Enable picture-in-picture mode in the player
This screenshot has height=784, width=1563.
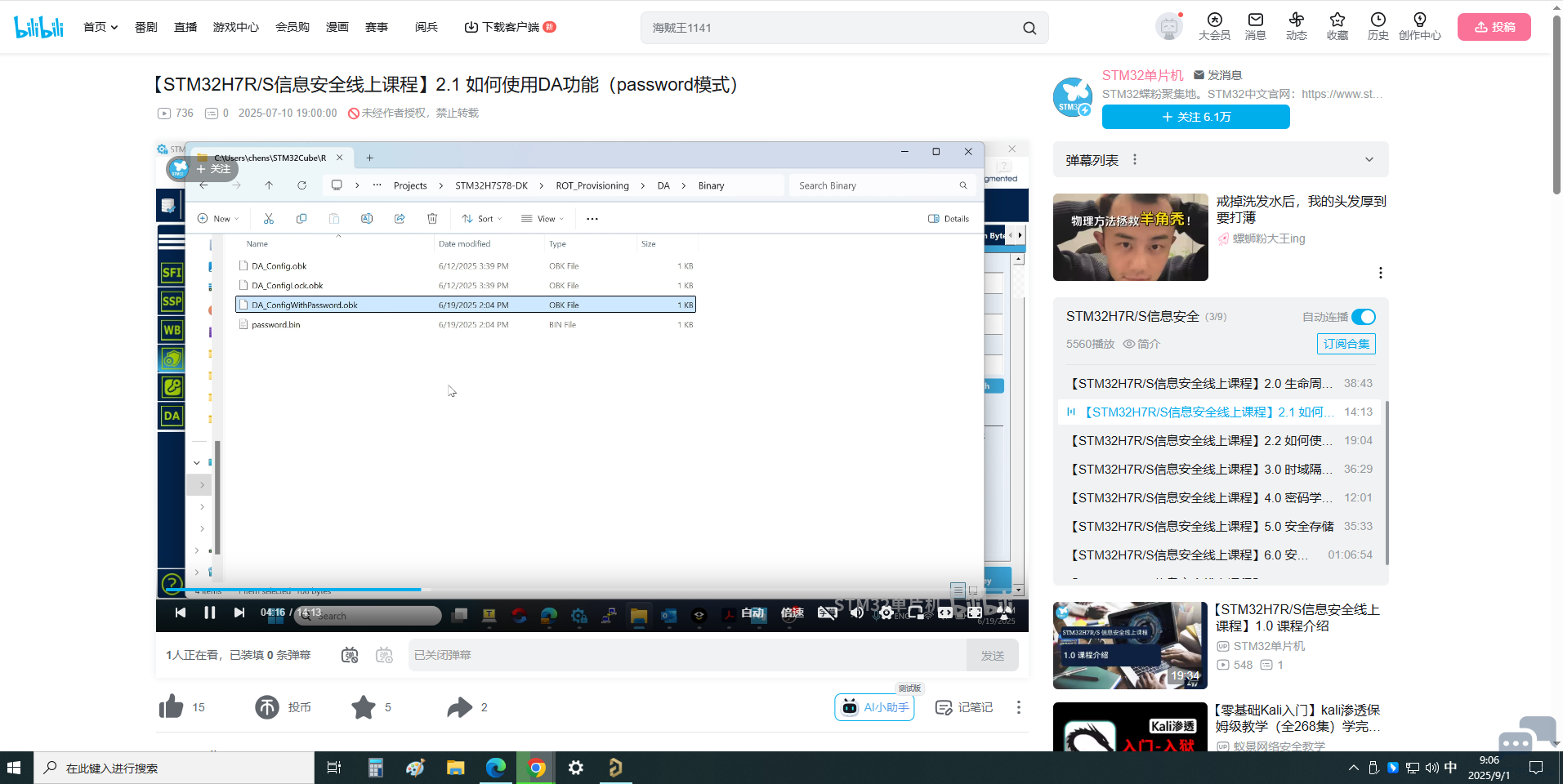point(915,612)
